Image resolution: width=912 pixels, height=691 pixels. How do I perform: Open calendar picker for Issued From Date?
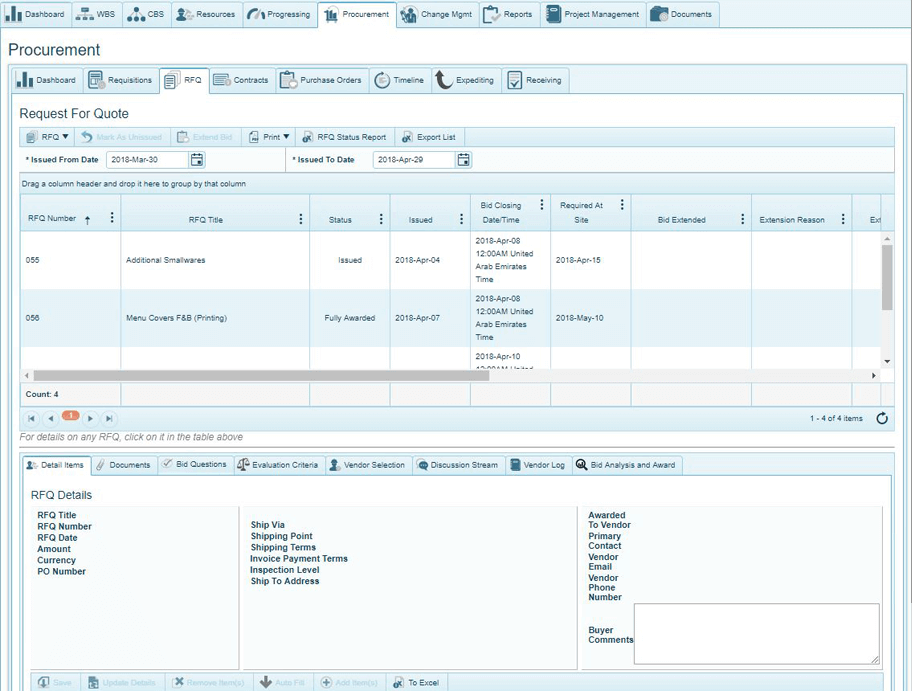pyautogui.click(x=197, y=160)
